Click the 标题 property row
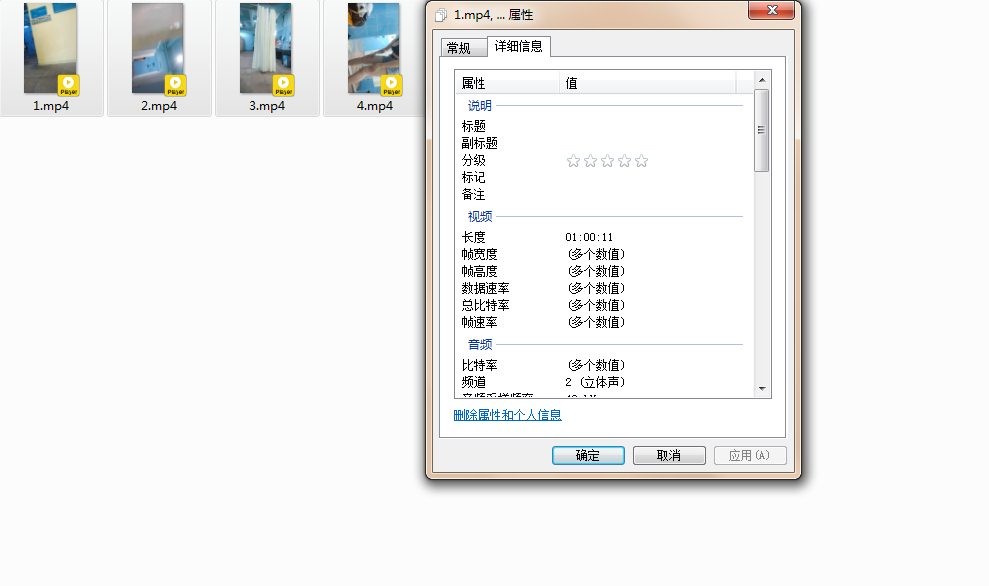This screenshot has width=989, height=586. coord(604,126)
